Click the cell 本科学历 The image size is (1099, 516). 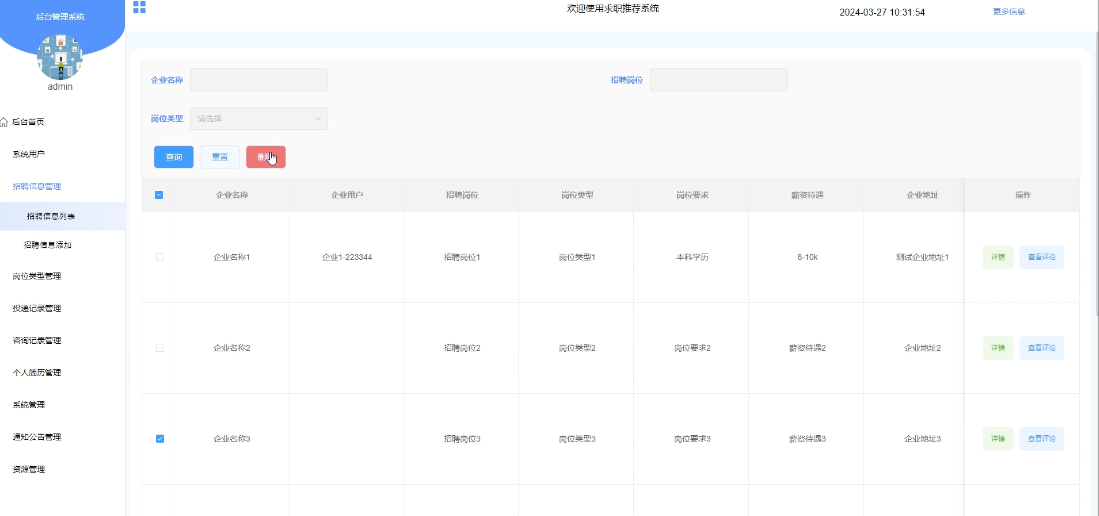coord(692,257)
